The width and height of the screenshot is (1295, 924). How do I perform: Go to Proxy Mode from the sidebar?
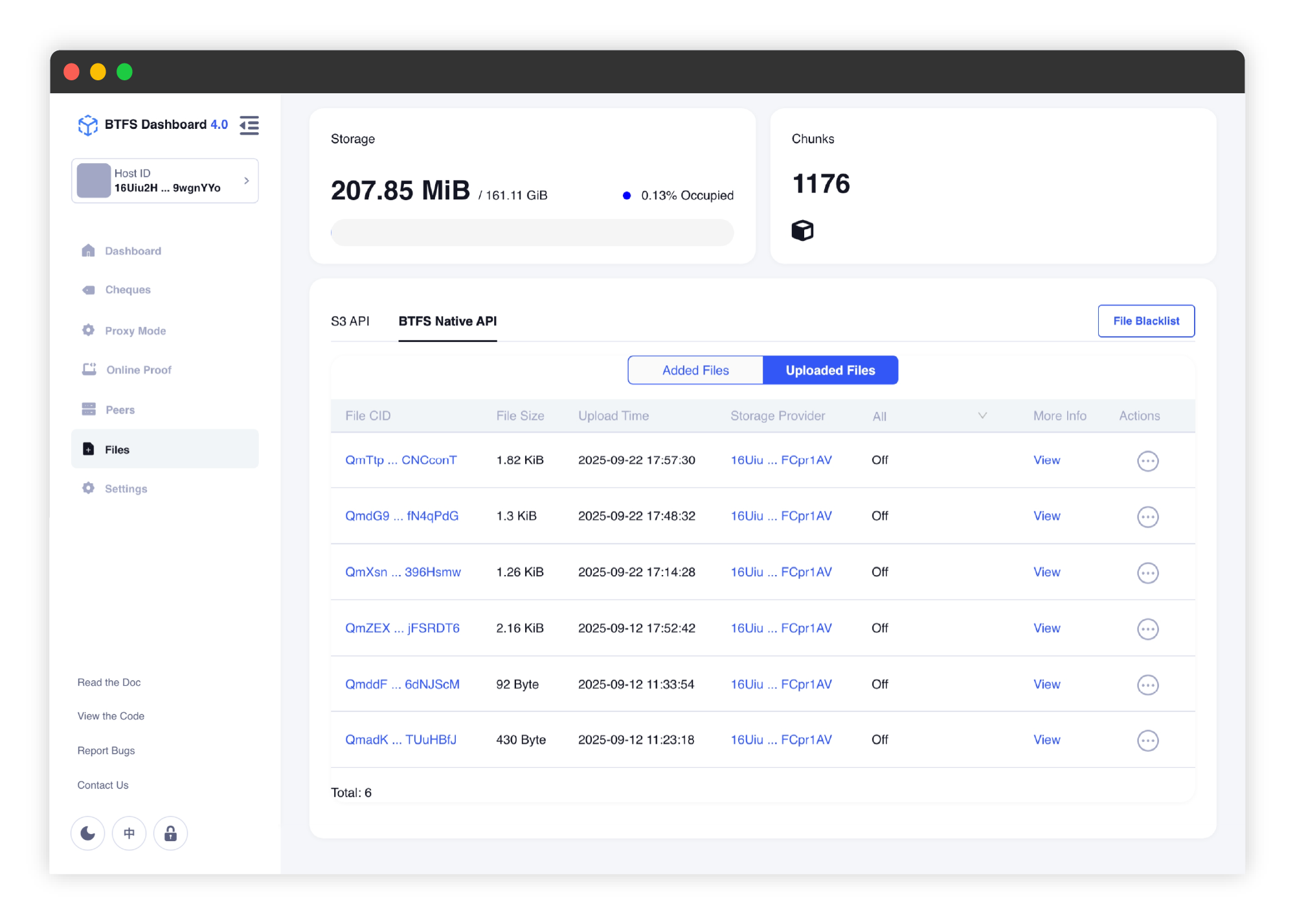pyautogui.click(x=135, y=331)
